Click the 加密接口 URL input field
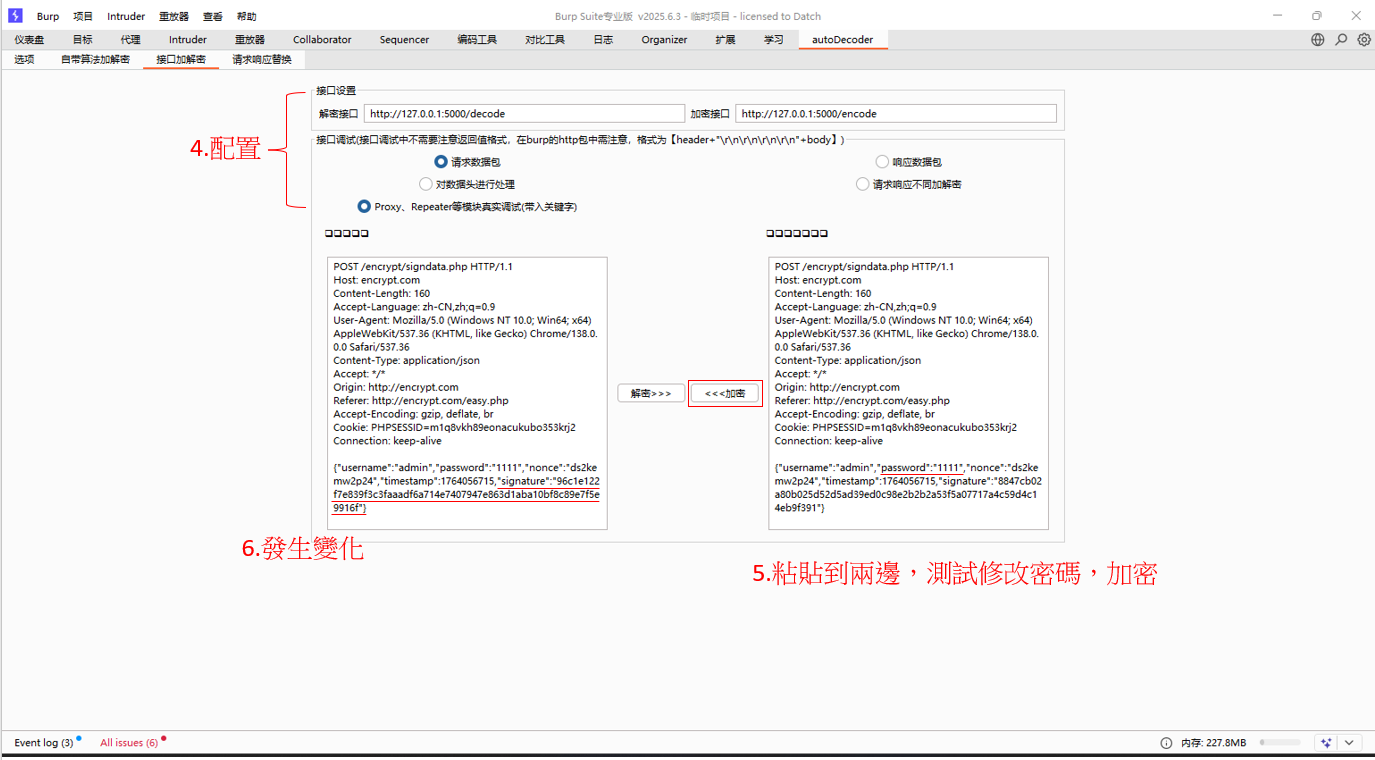The height and width of the screenshot is (760, 1375). point(896,114)
